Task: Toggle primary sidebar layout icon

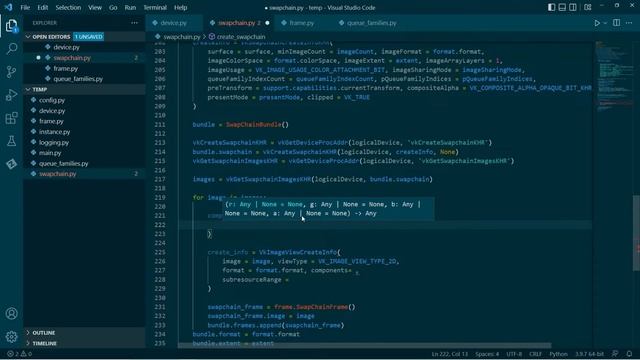Action: point(551,7)
